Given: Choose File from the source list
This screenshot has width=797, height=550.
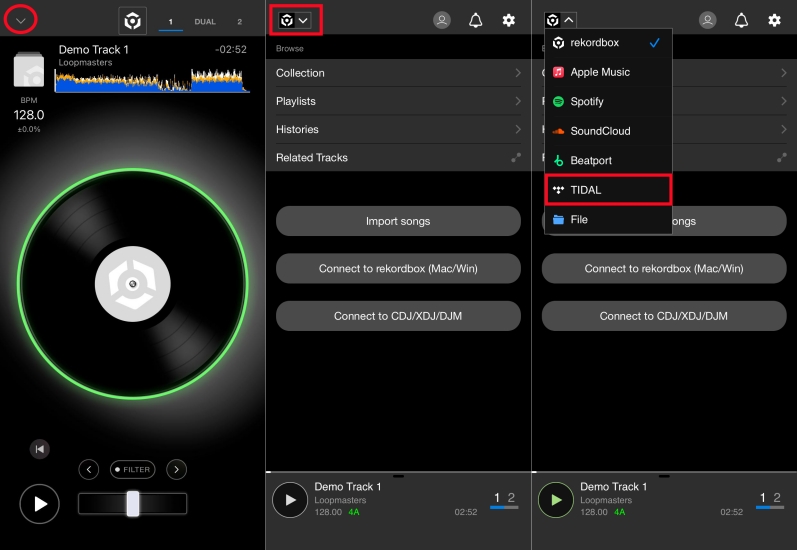Looking at the screenshot, I should [x=608, y=220].
